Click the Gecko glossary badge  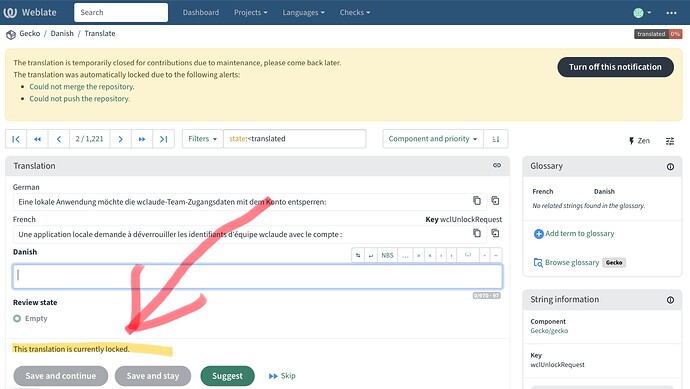click(x=614, y=263)
